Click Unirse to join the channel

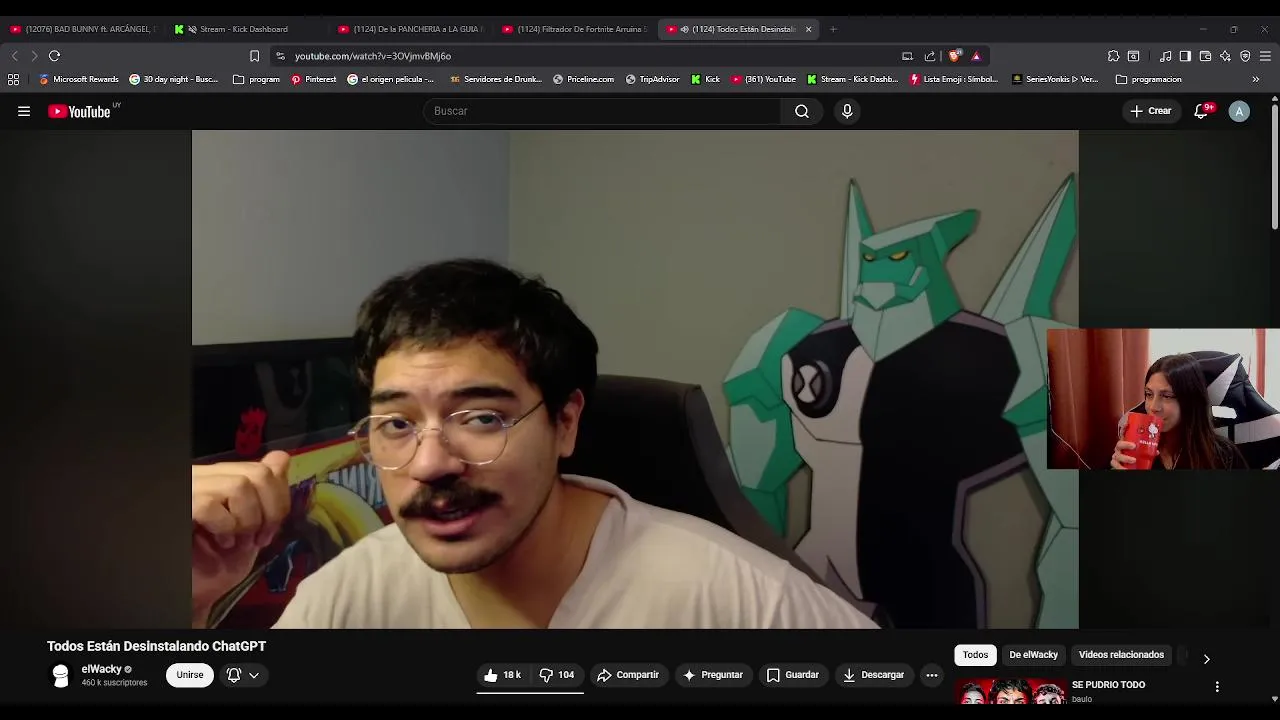190,675
